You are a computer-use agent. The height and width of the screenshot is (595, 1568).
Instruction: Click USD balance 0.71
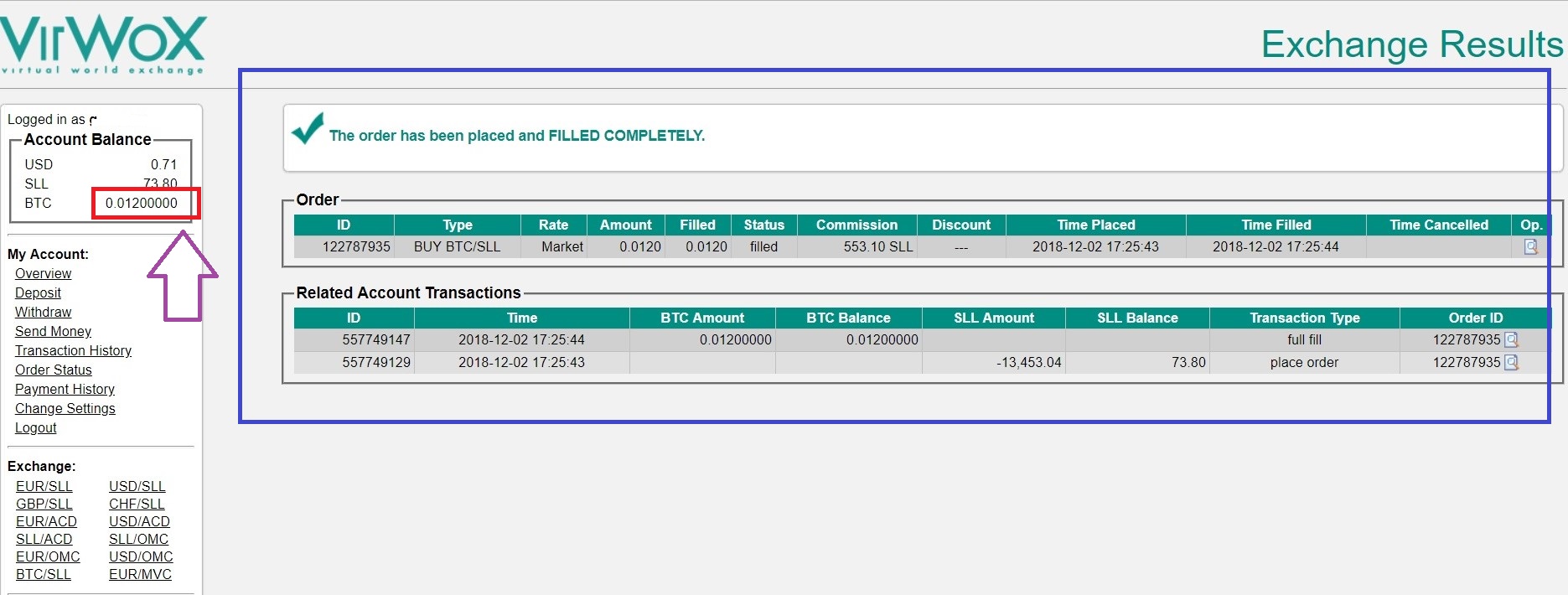click(x=163, y=164)
